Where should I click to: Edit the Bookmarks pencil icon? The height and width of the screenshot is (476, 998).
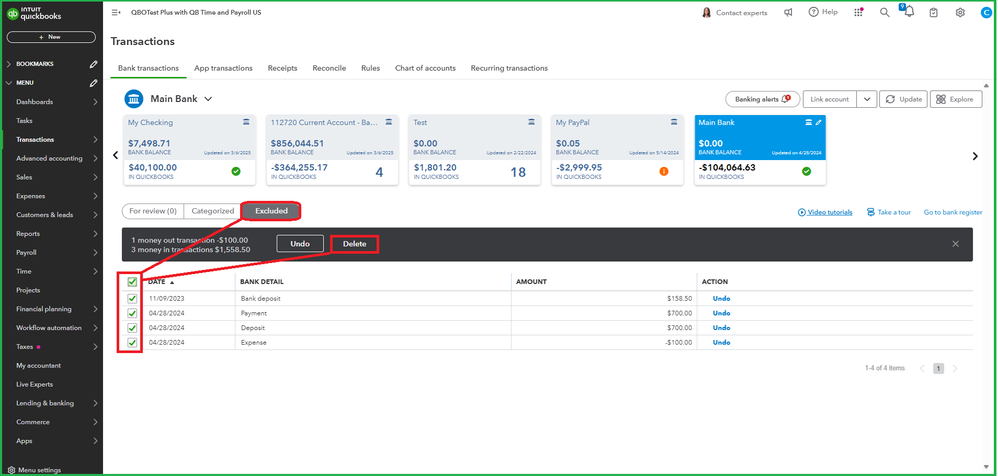94,64
